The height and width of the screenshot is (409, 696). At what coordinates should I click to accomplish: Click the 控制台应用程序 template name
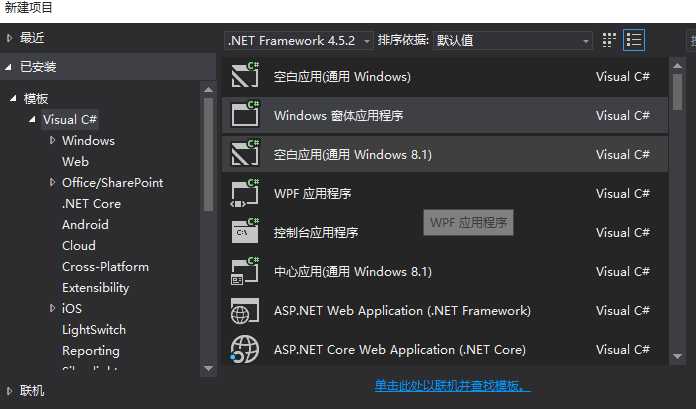click(316, 233)
